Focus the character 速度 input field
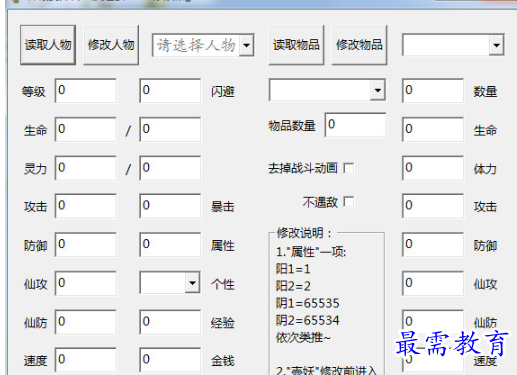The width and height of the screenshot is (517, 375). click(86, 360)
